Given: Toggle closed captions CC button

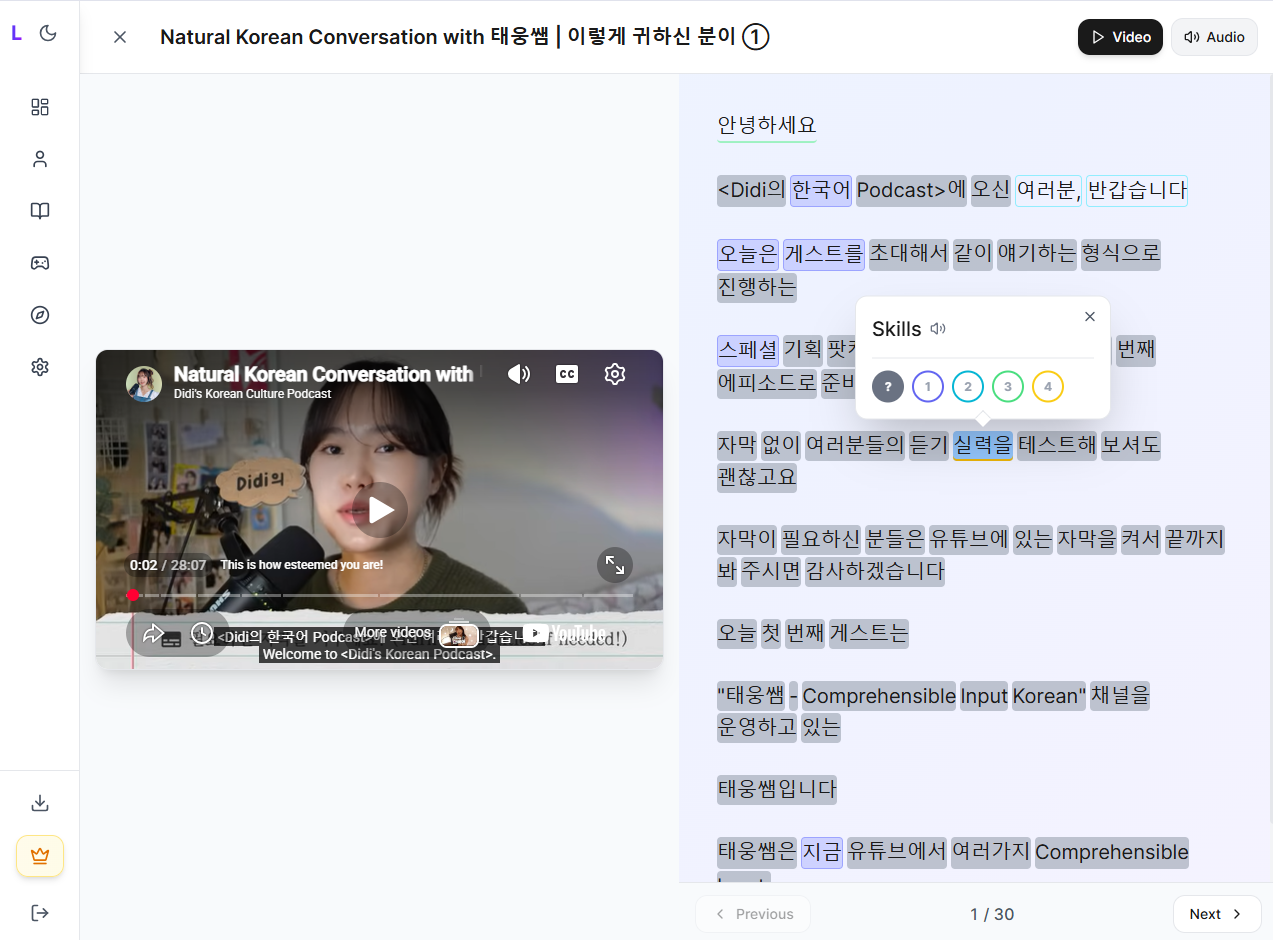Looking at the screenshot, I should tap(567, 374).
